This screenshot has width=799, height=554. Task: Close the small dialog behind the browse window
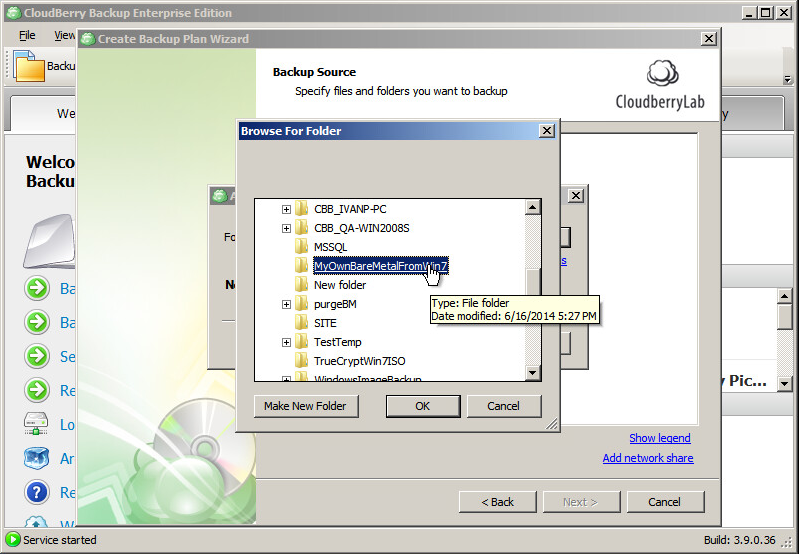[575, 196]
